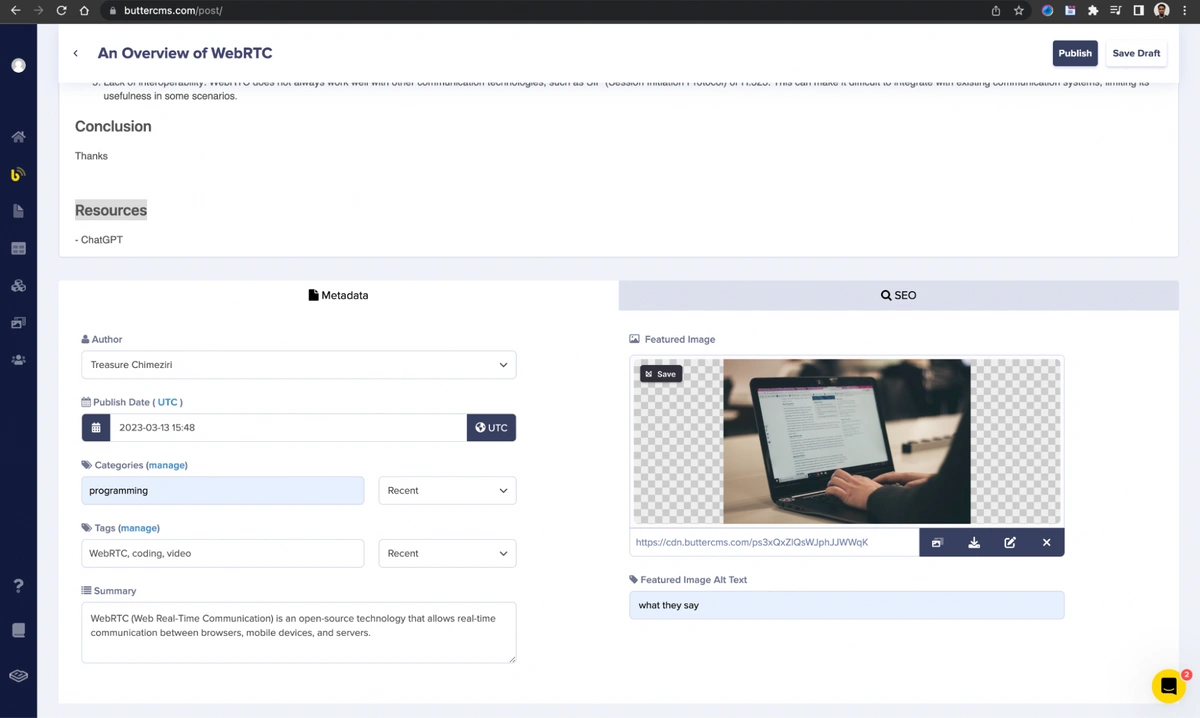The width and height of the screenshot is (1200, 718).
Task: Open the Pages icon in sidebar
Action: [x=18, y=211]
